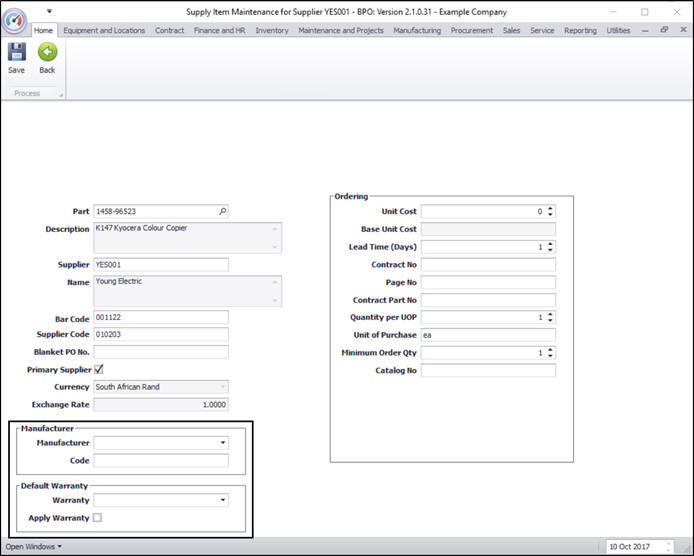This screenshot has width=694, height=556.
Task: Uncheck the Primary Supplier checkbox
Action: coord(99,369)
